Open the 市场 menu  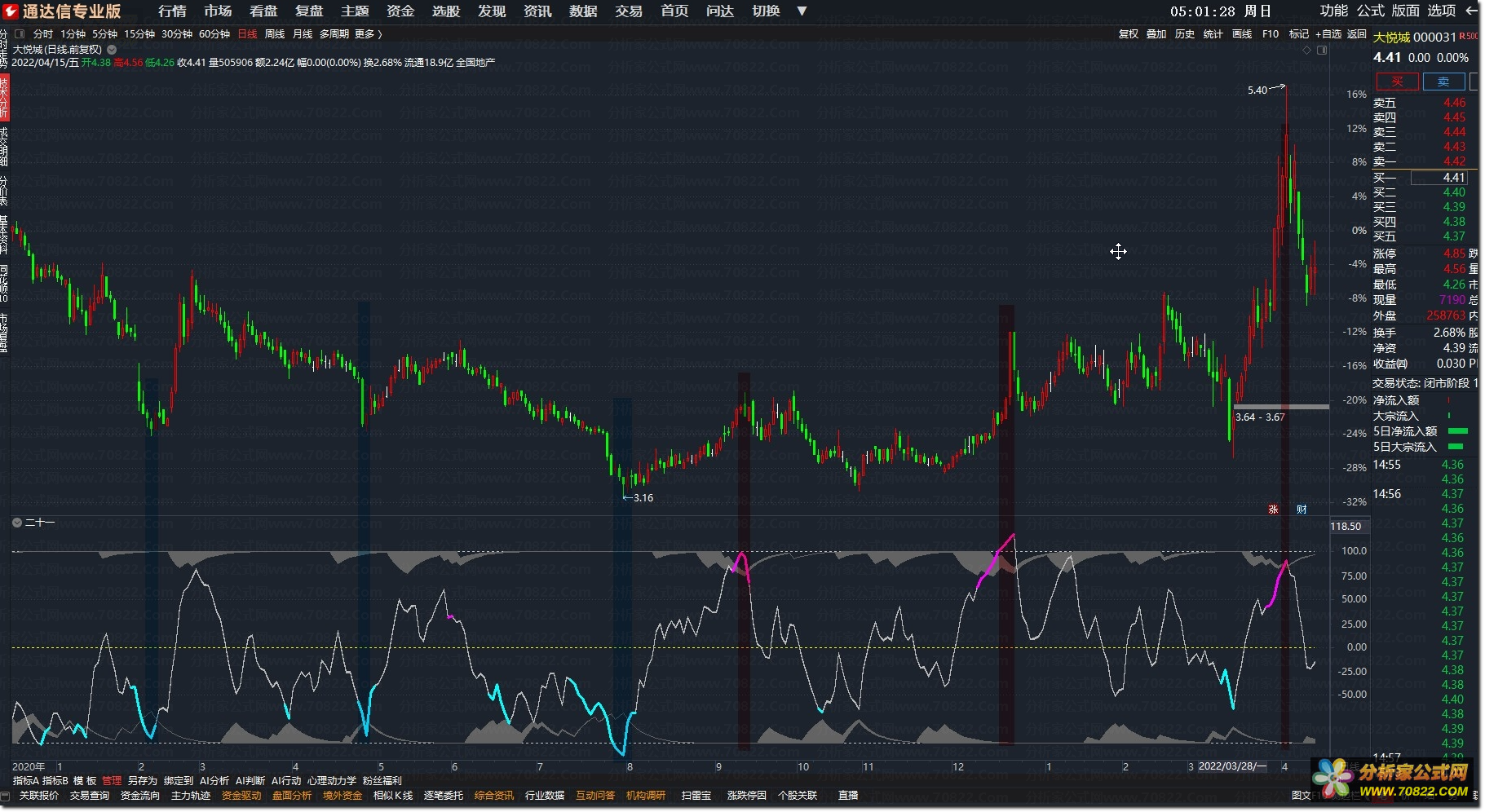tap(218, 11)
